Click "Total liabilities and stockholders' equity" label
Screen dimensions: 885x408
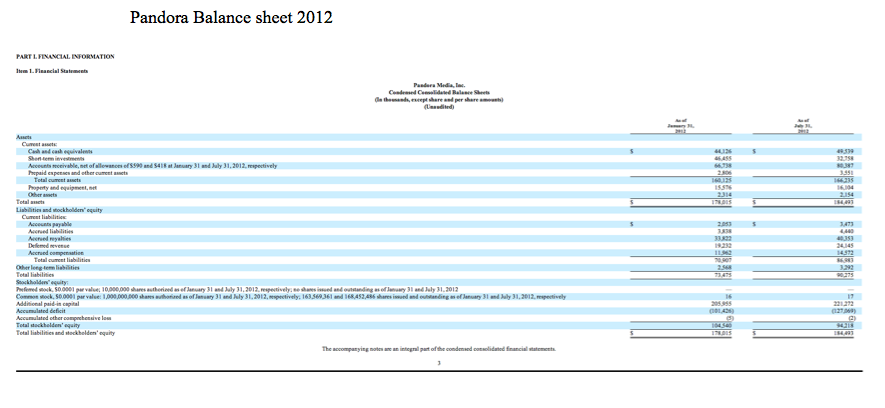[65, 332]
